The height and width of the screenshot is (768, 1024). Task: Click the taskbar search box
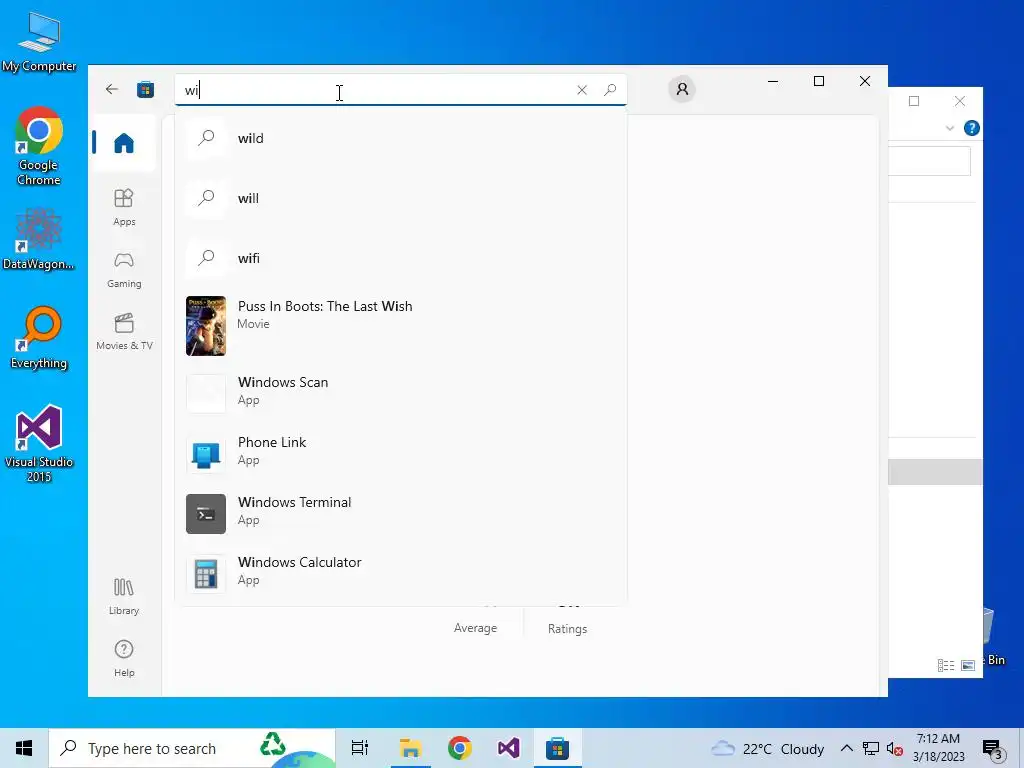192,748
